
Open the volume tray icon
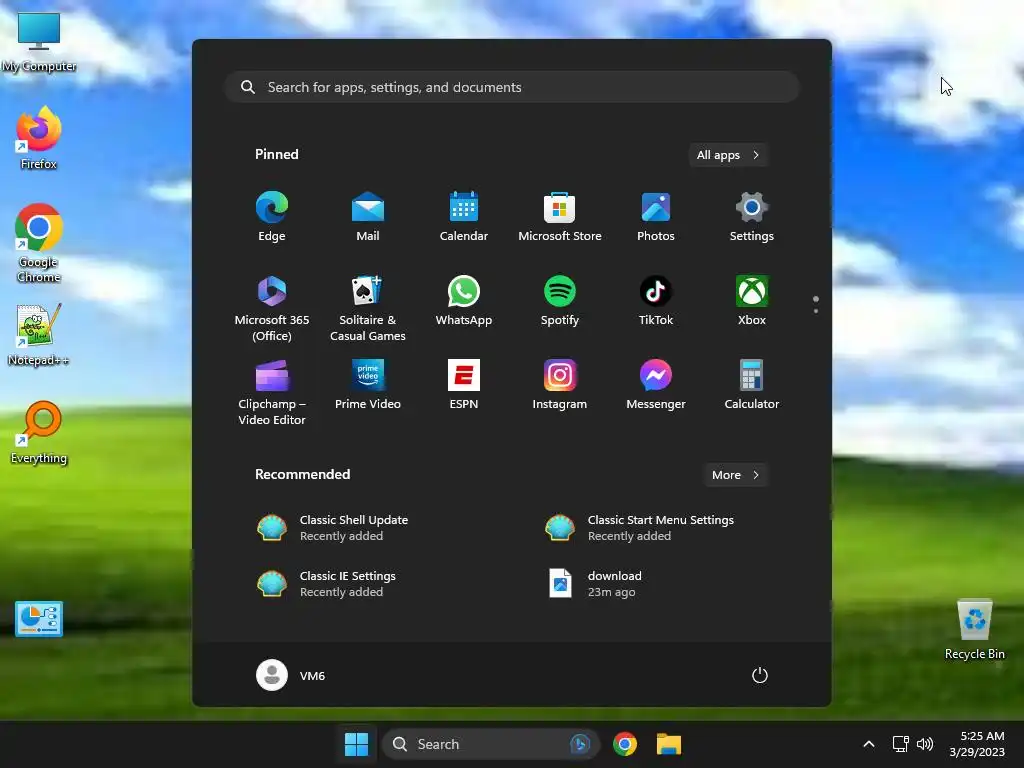(925, 744)
